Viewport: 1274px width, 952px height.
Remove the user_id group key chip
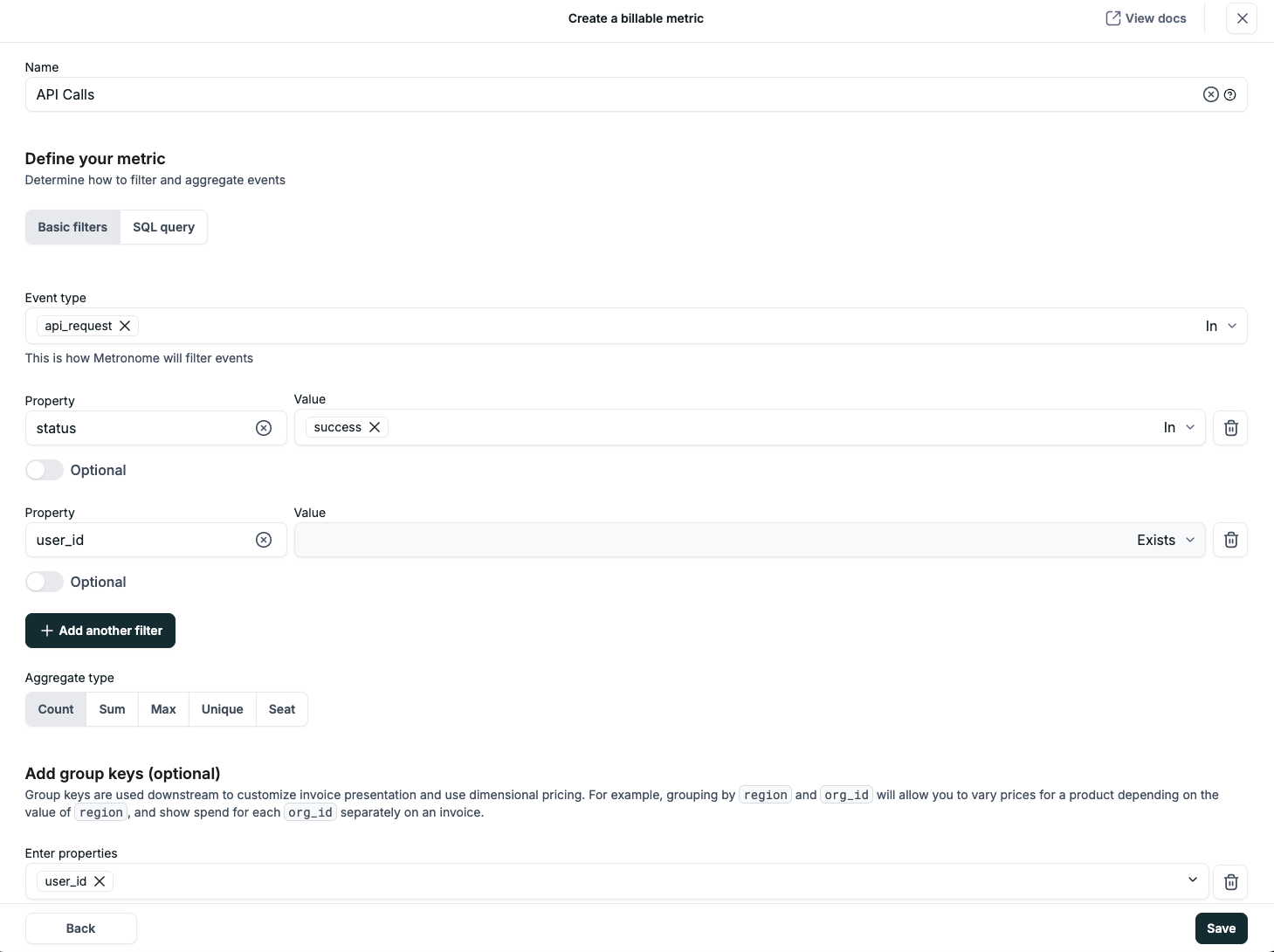coord(100,881)
